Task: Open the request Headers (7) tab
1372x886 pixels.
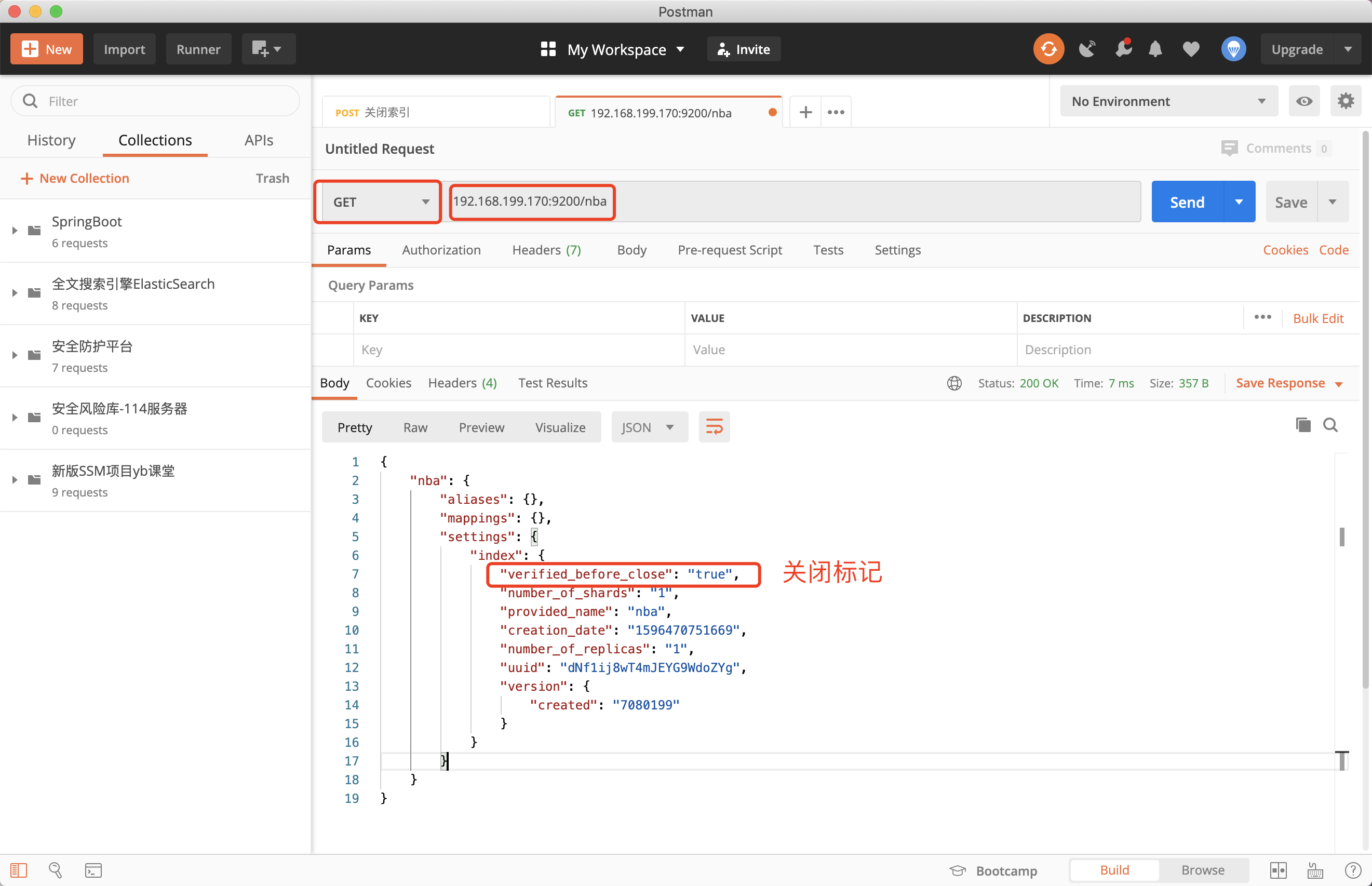Action: pos(546,250)
